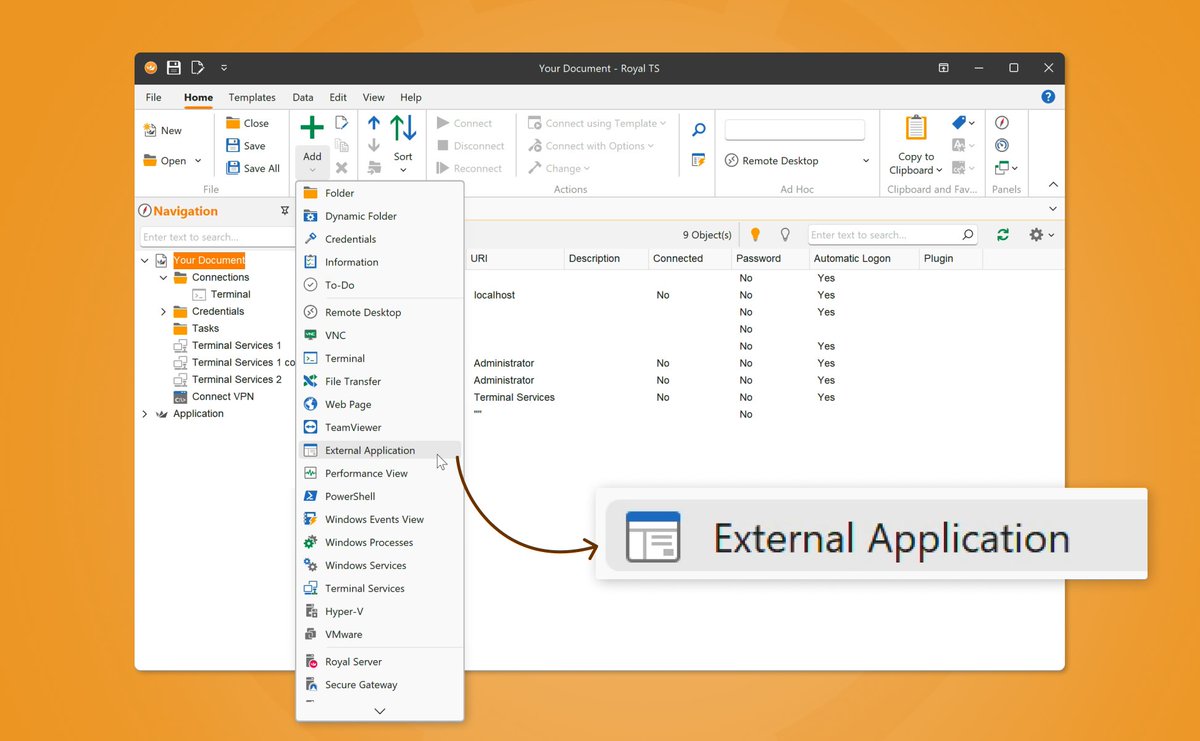Image resolution: width=1200 pixels, height=741 pixels.
Task: Click the Windows Services icon in the Add menu
Action: (x=310, y=565)
